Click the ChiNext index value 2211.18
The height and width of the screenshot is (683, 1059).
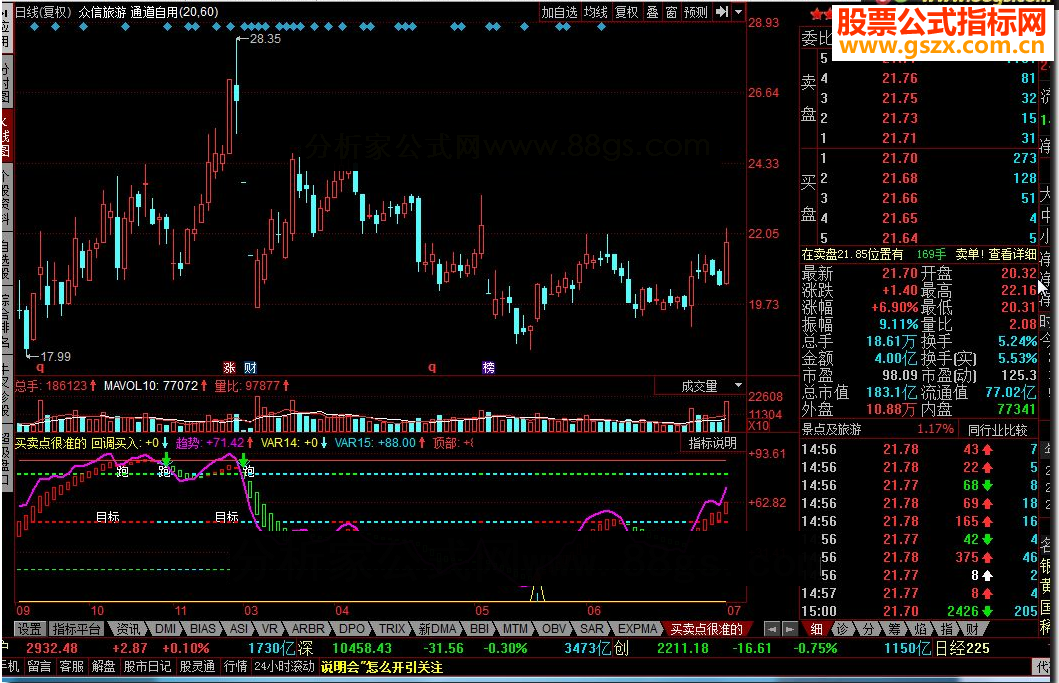pyautogui.click(x=683, y=649)
